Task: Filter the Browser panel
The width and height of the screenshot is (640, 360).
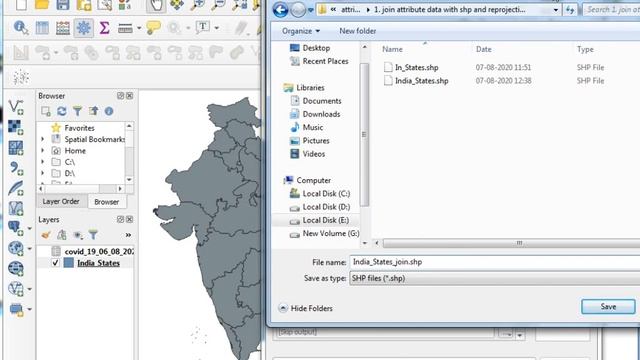Action: pyautogui.click(x=77, y=111)
